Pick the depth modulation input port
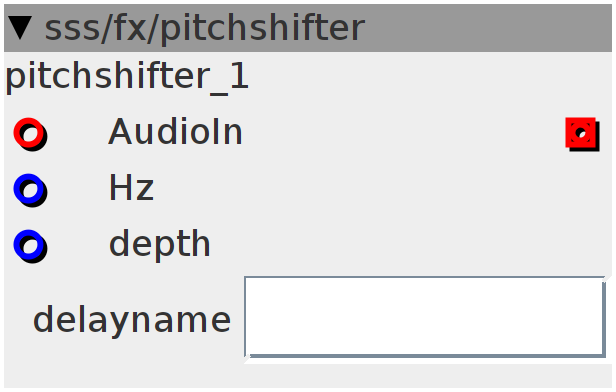 pyautogui.click(x=30, y=246)
